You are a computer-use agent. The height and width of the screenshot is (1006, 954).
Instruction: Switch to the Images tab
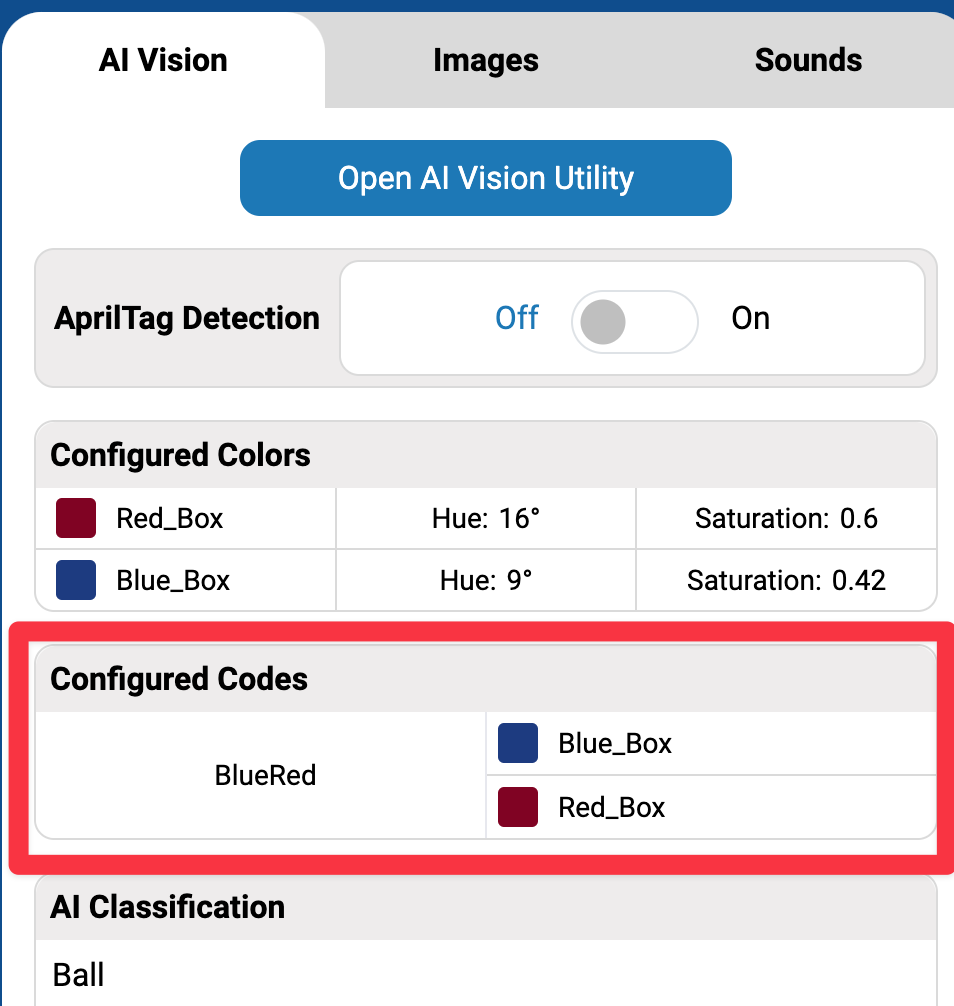click(485, 60)
